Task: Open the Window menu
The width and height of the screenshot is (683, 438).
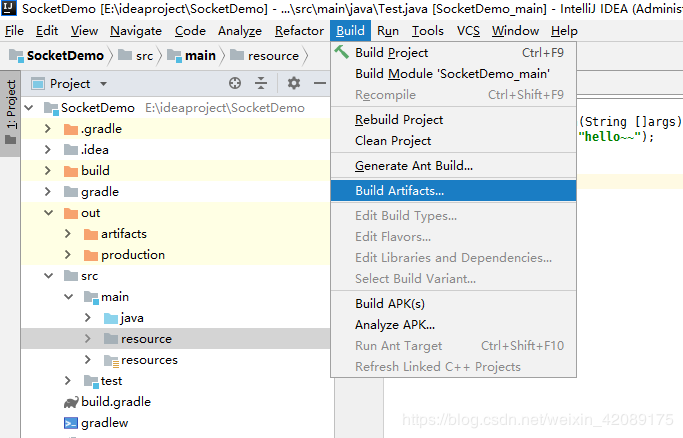Action: point(516,31)
